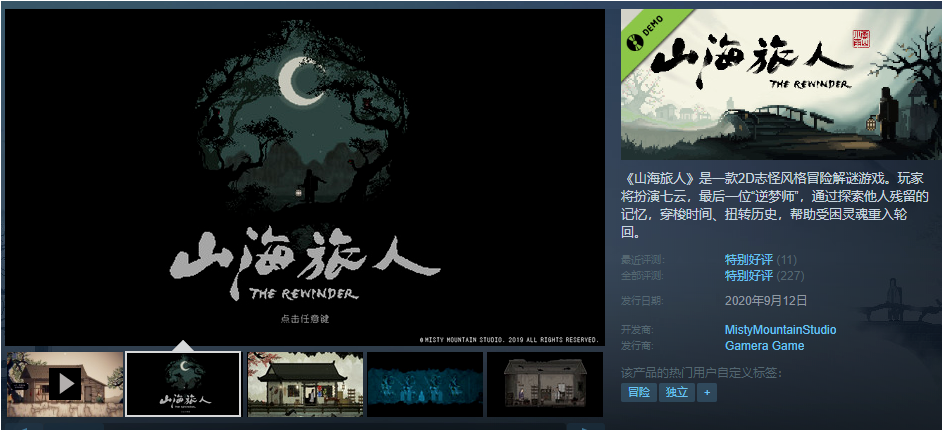Click the 全部评测 label
The height and width of the screenshot is (430, 942).
tap(642, 276)
